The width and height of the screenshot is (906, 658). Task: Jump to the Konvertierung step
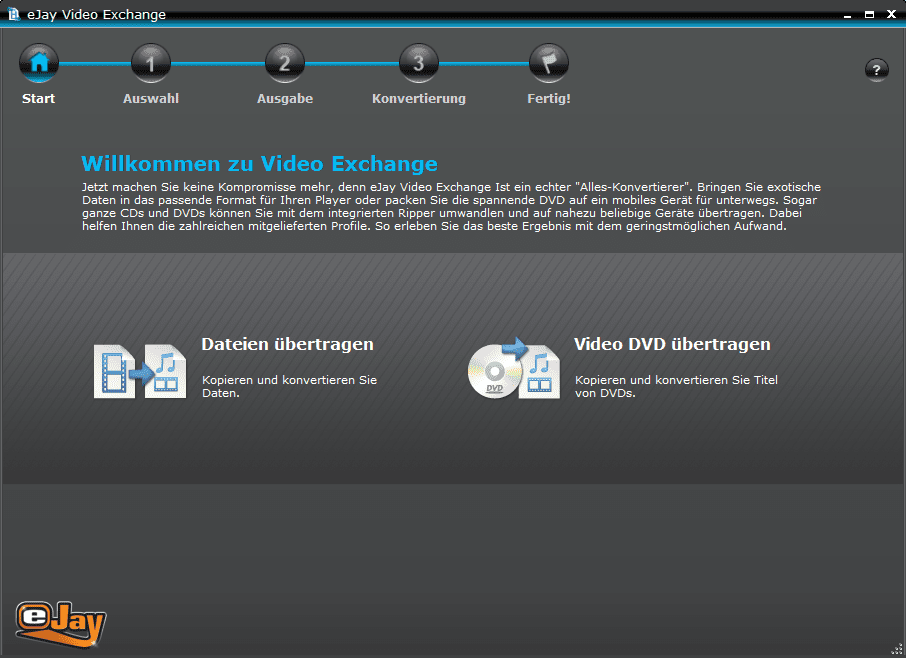pyautogui.click(x=418, y=98)
